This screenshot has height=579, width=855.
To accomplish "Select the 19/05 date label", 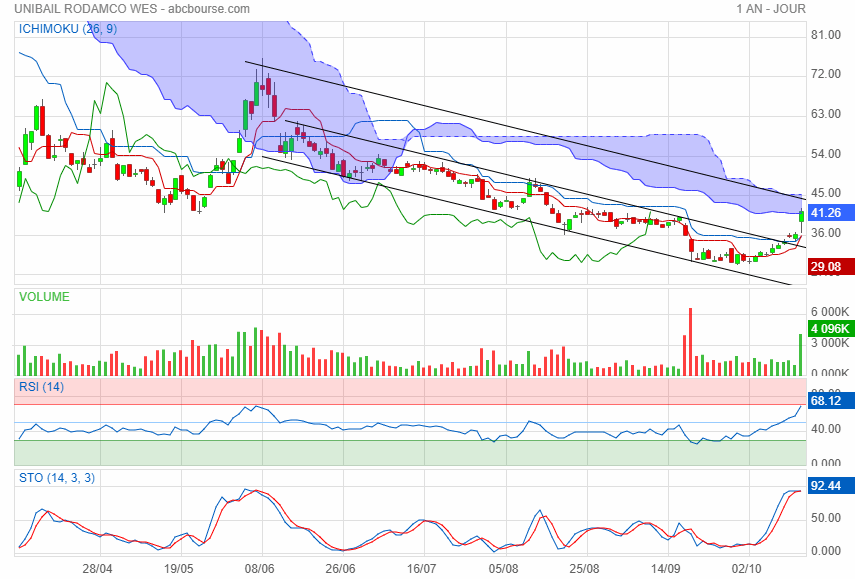I will pyautogui.click(x=178, y=569).
